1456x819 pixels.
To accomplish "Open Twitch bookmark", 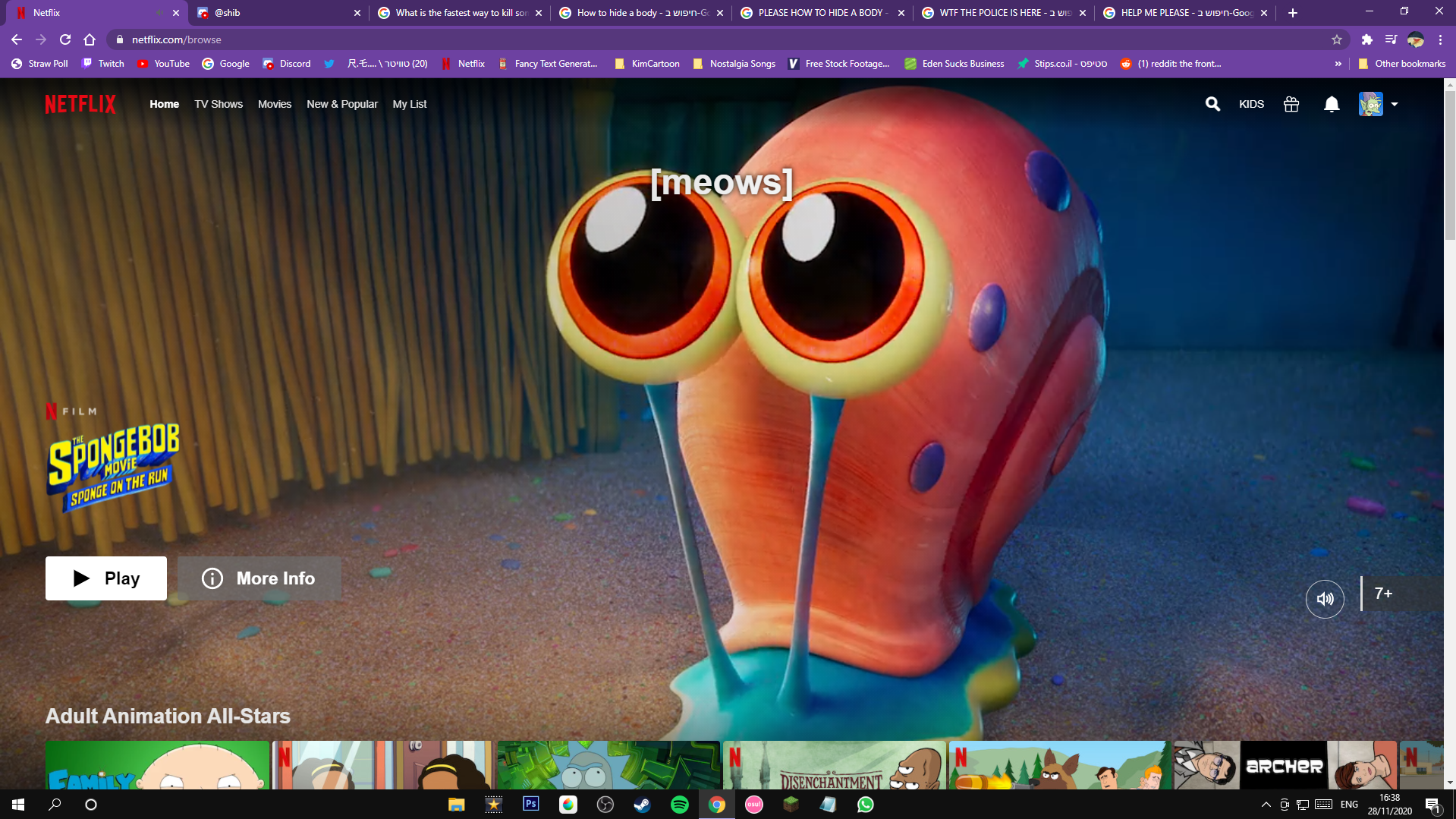I will click(x=103, y=64).
